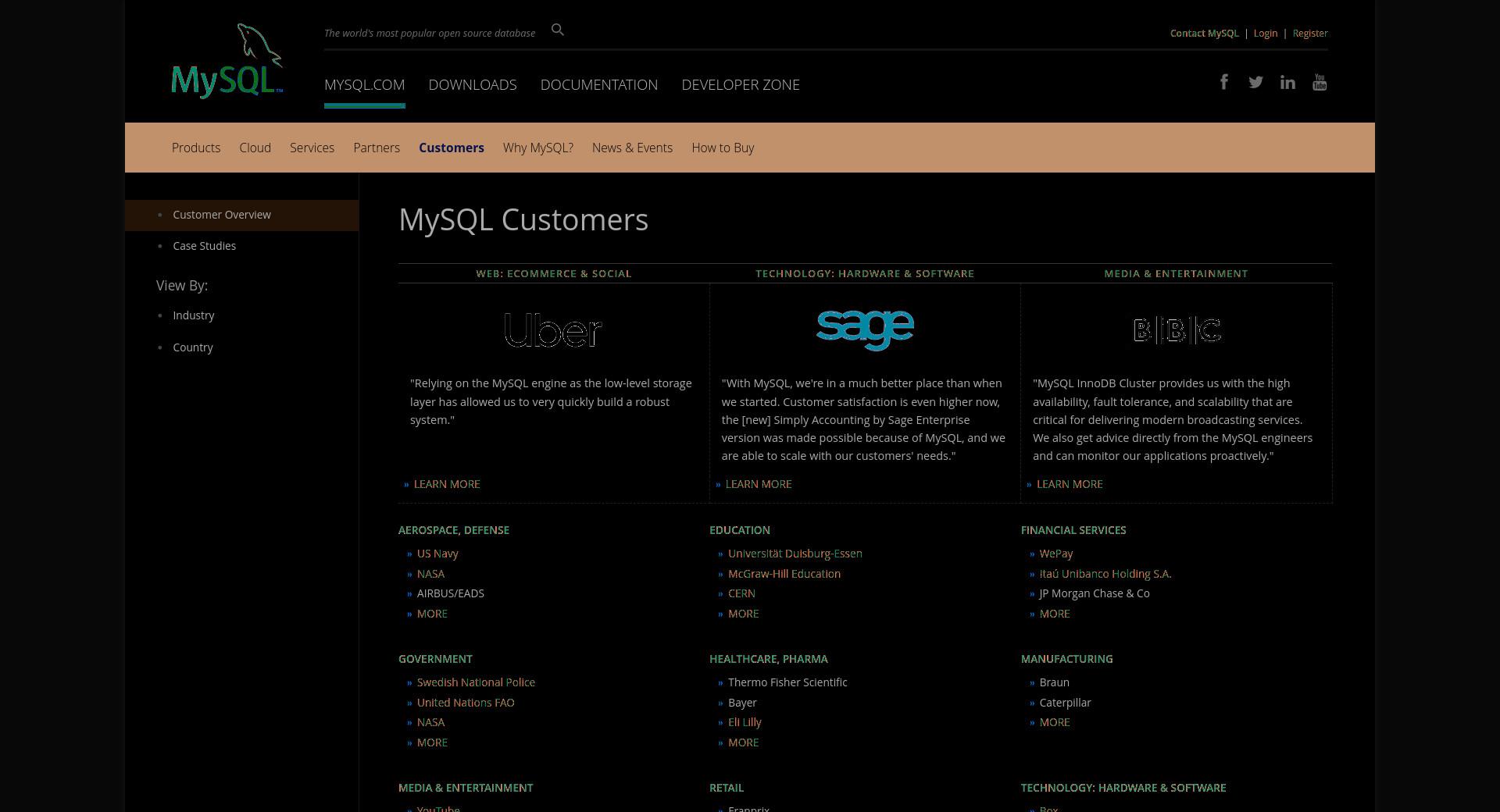Click LEARN MORE under Sage quote
Viewport: 1500px width, 812px height.
(759, 484)
